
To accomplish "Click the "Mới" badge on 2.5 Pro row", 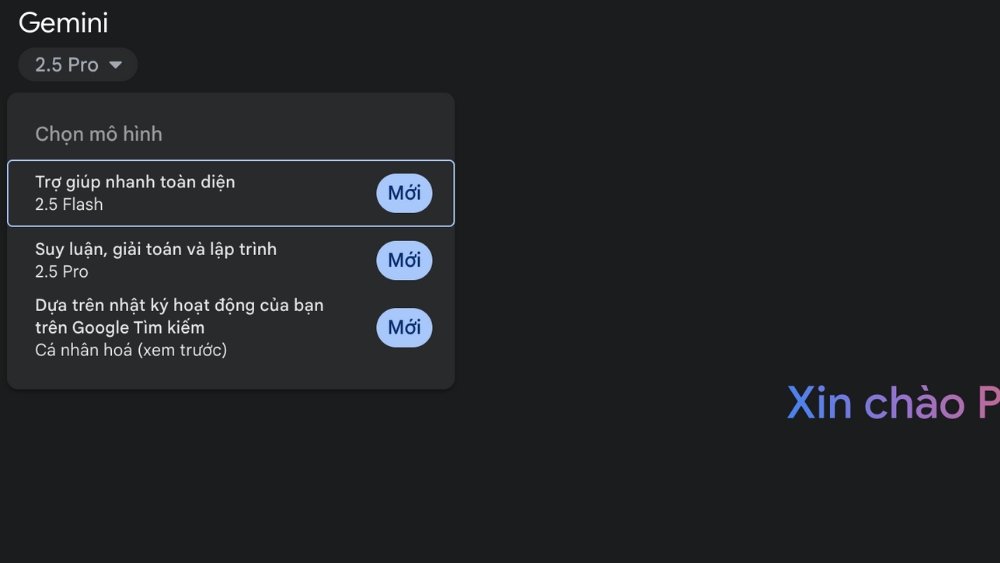I will [x=404, y=260].
